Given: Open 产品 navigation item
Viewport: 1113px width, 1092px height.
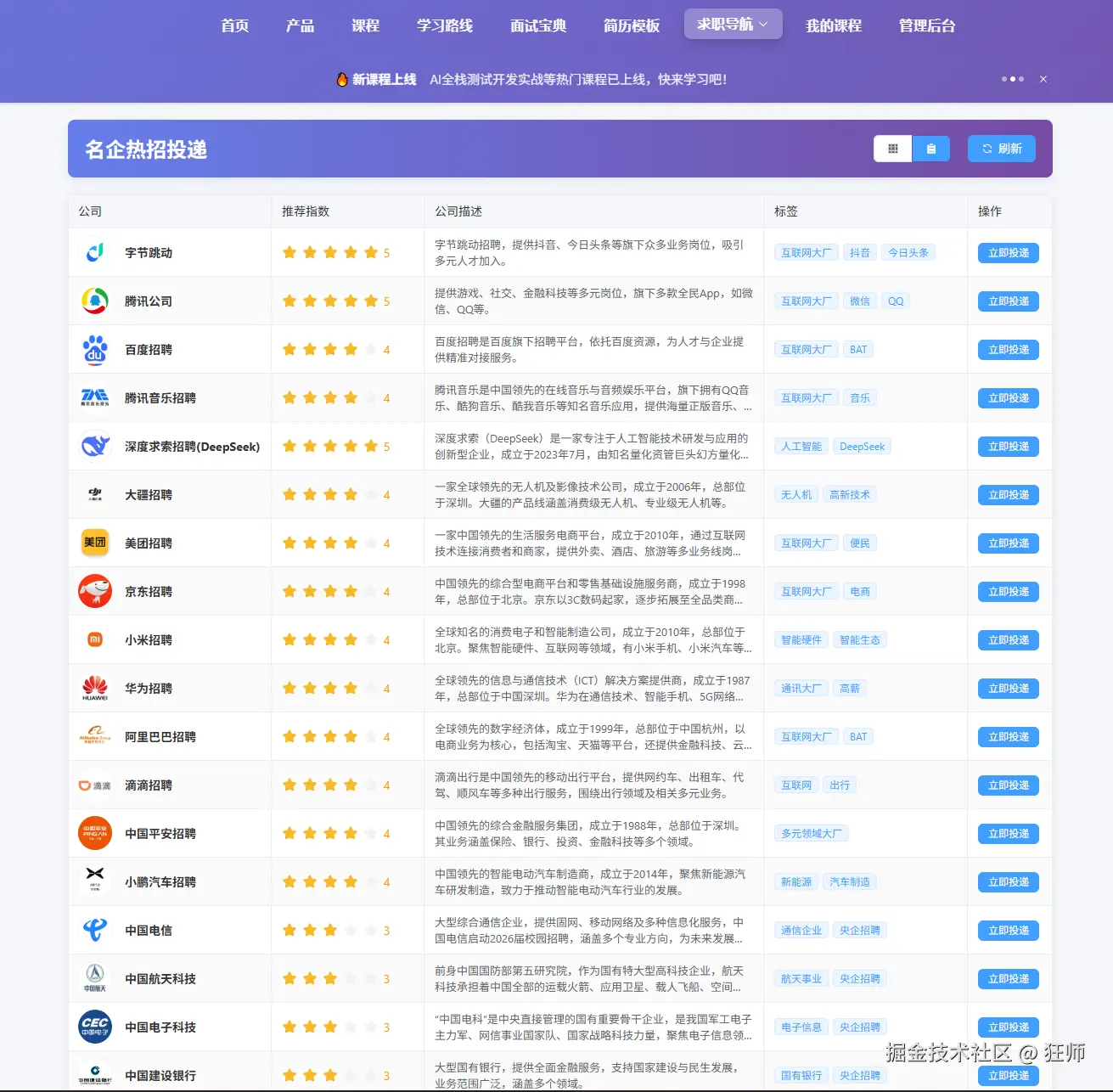Looking at the screenshot, I should tap(300, 25).
